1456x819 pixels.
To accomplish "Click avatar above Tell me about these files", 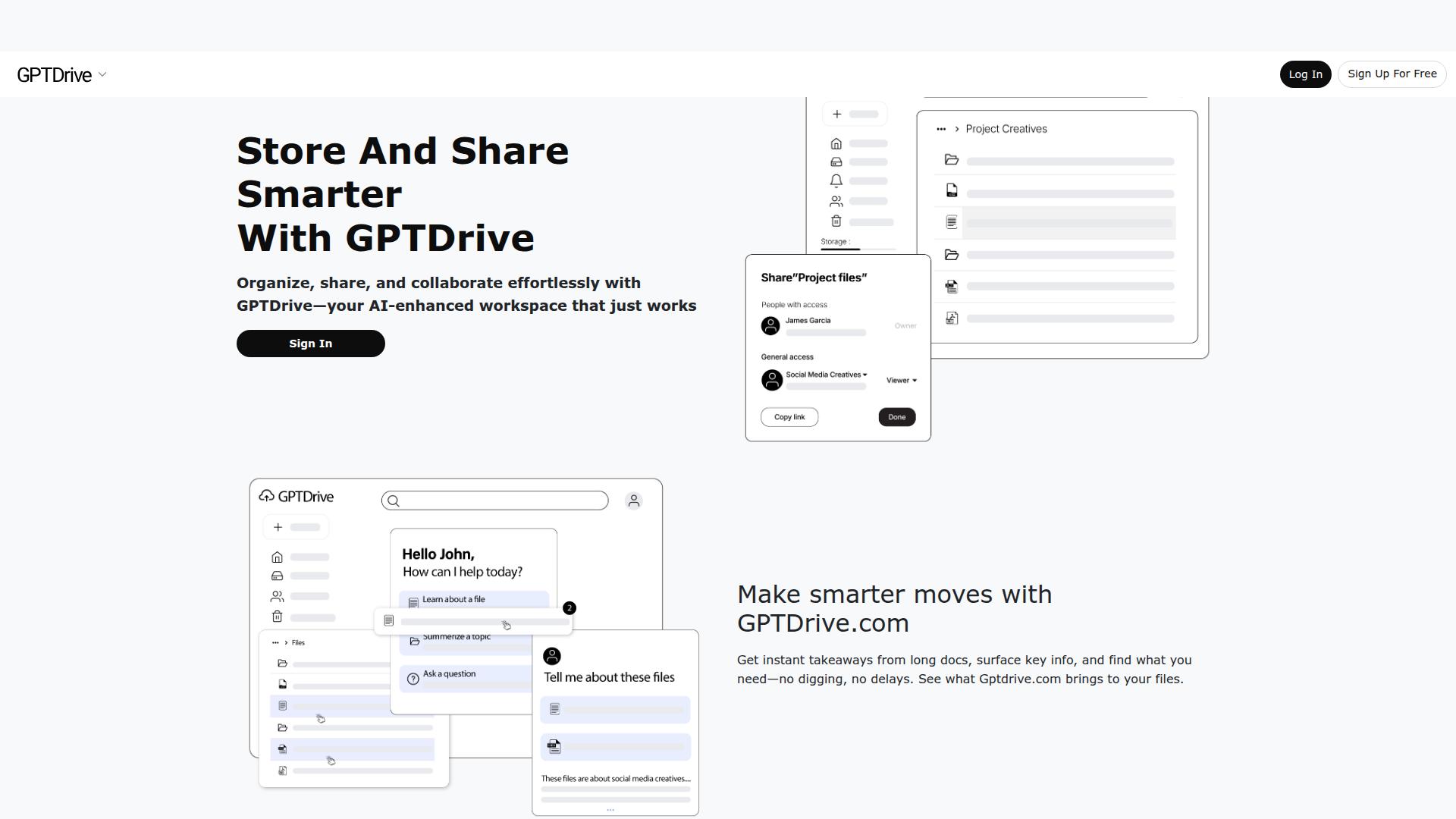I will coord(552,656).
